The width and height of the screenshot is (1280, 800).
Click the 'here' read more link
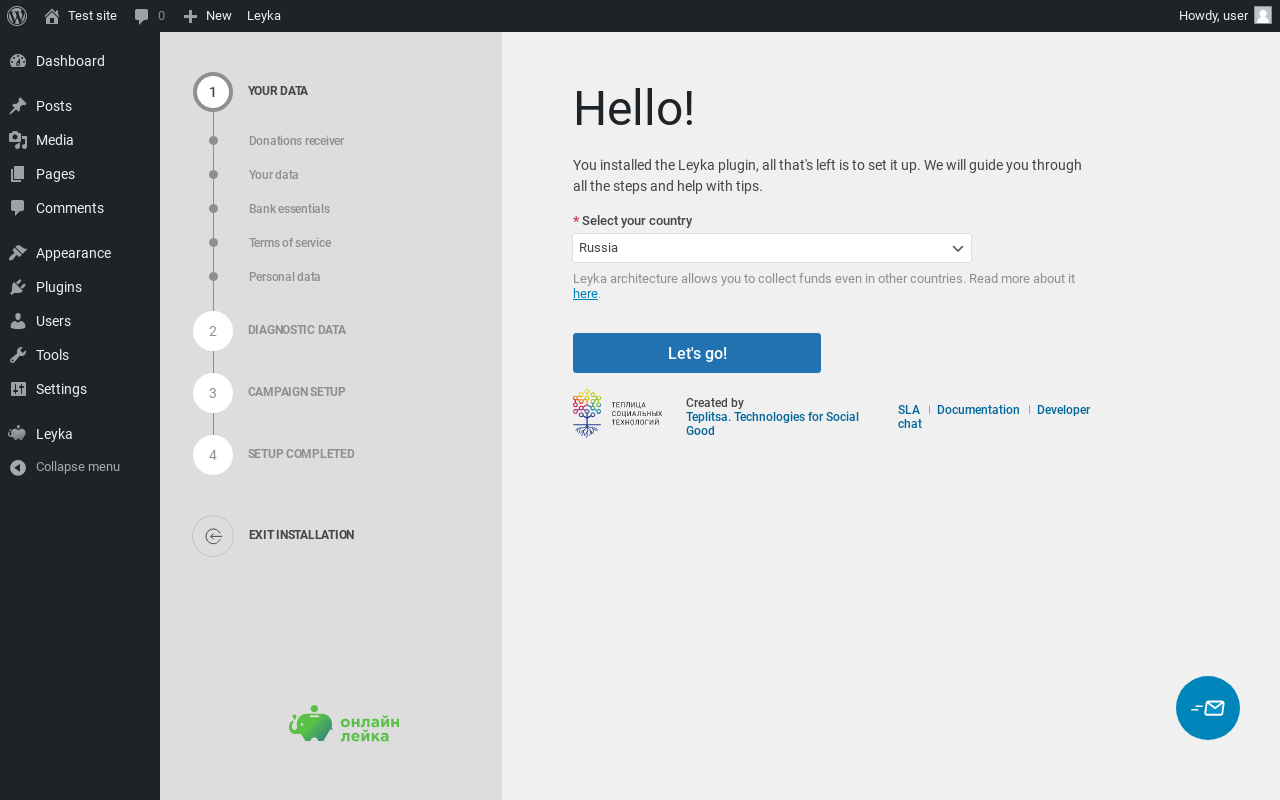585,294
